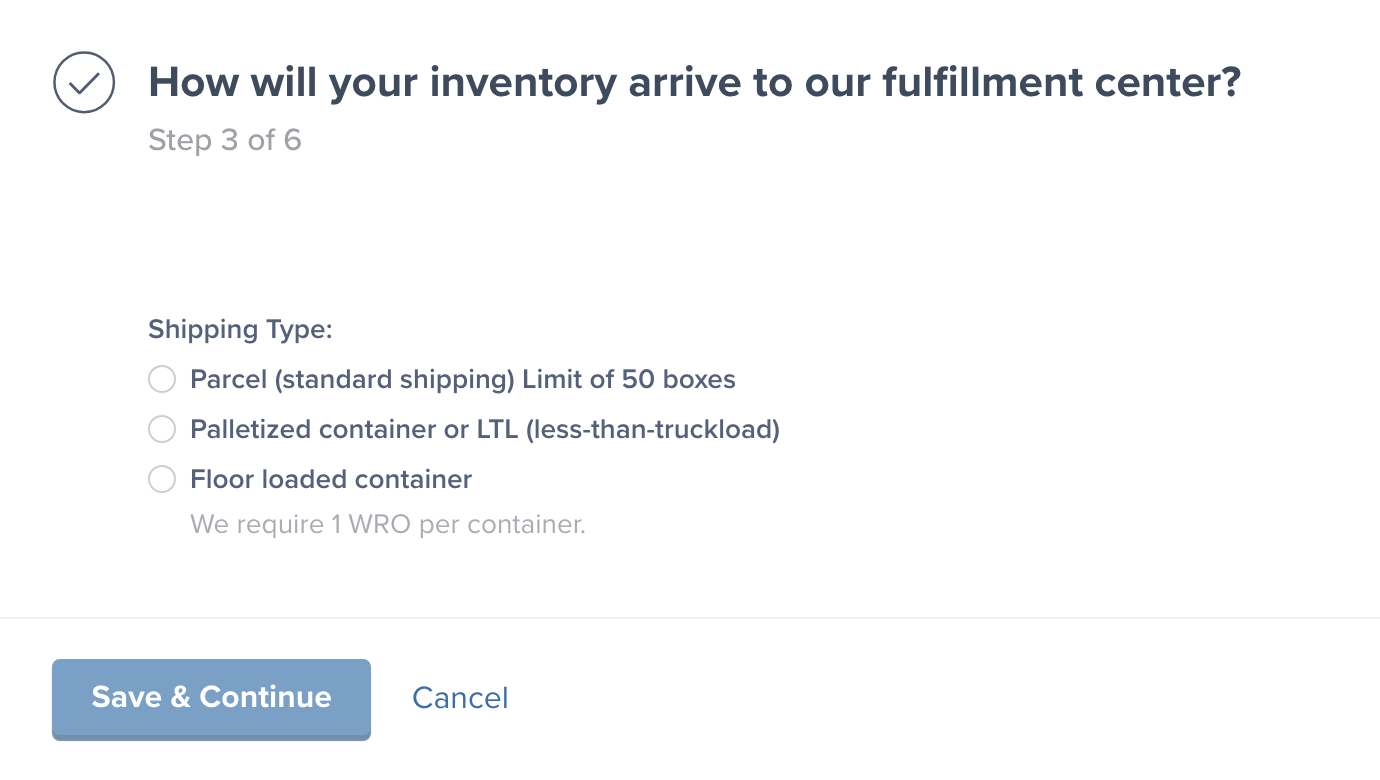This screenshot has height=780, width=1380.
Task: Select the Parcel (standard shipping) option
Action: point(161,379)
